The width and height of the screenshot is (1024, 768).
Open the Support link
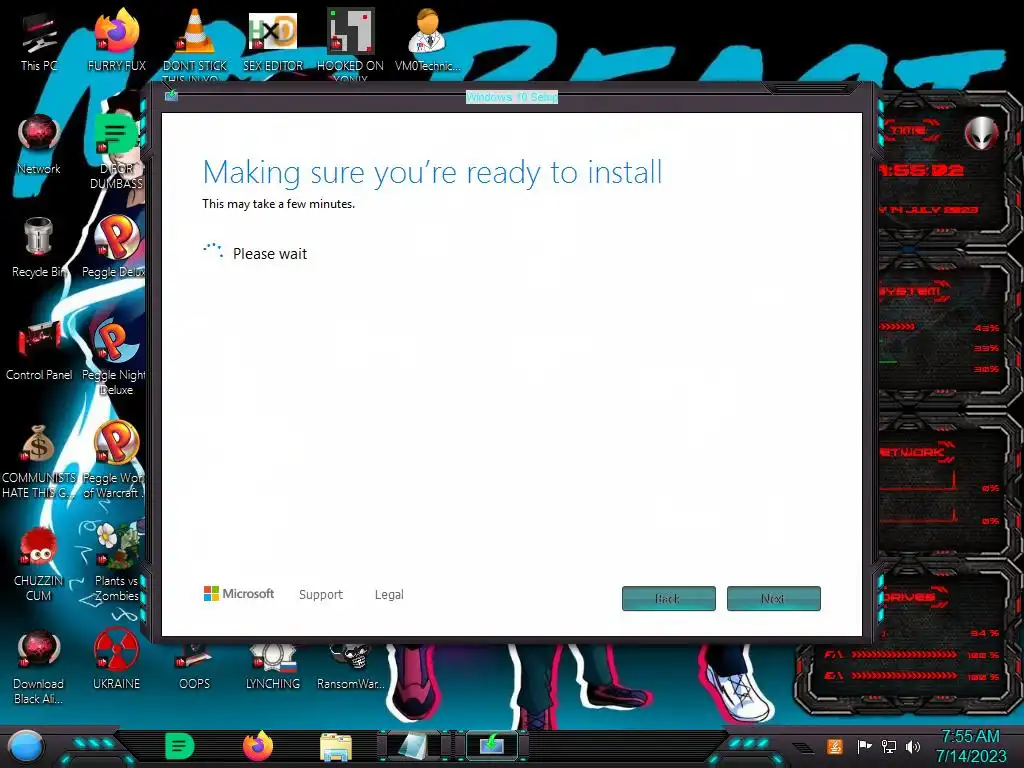click(321, 594)
